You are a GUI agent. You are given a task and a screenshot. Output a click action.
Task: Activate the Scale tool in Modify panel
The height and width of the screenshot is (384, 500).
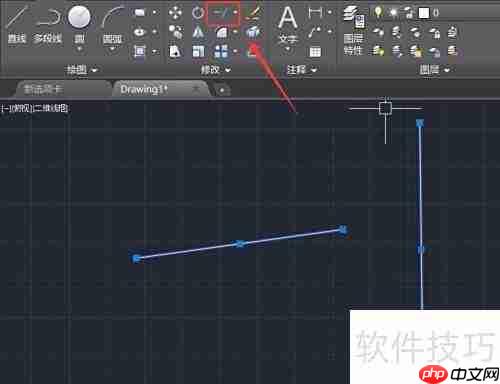pyautogui.click(x=198, y=51)
